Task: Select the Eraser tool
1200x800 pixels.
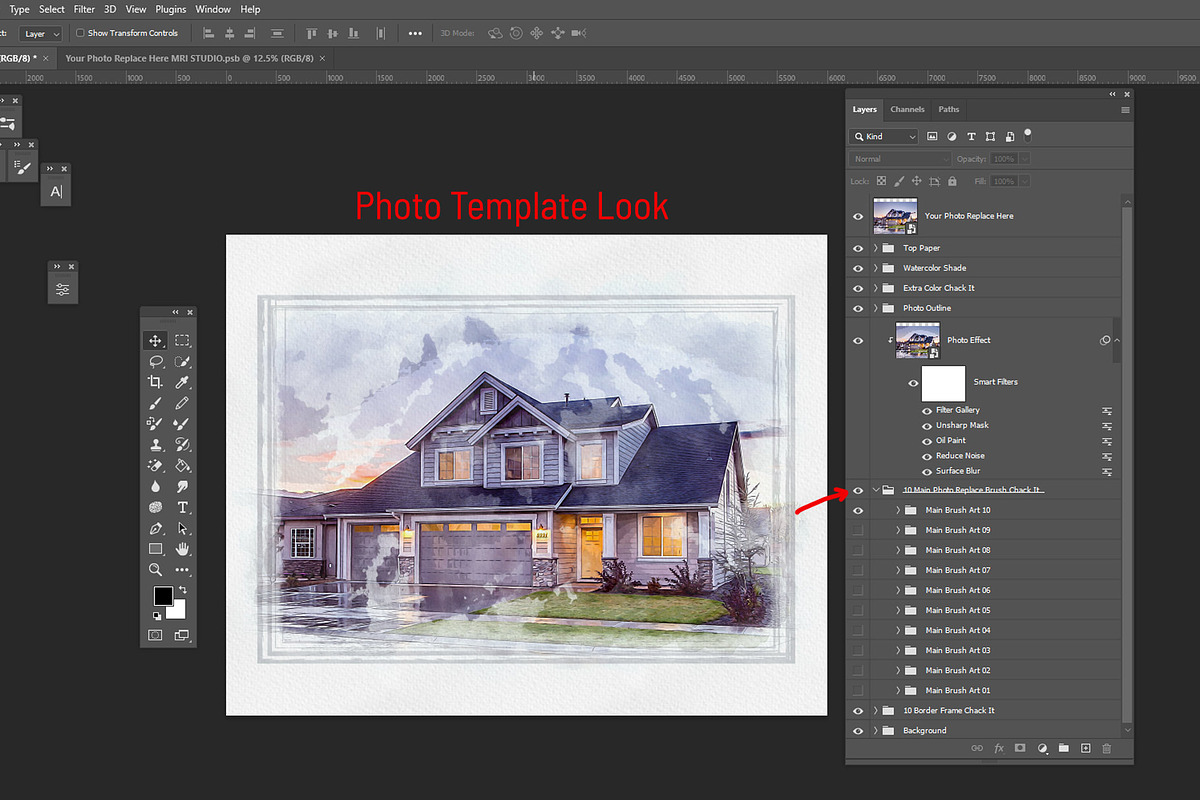Action: point(155,465)
